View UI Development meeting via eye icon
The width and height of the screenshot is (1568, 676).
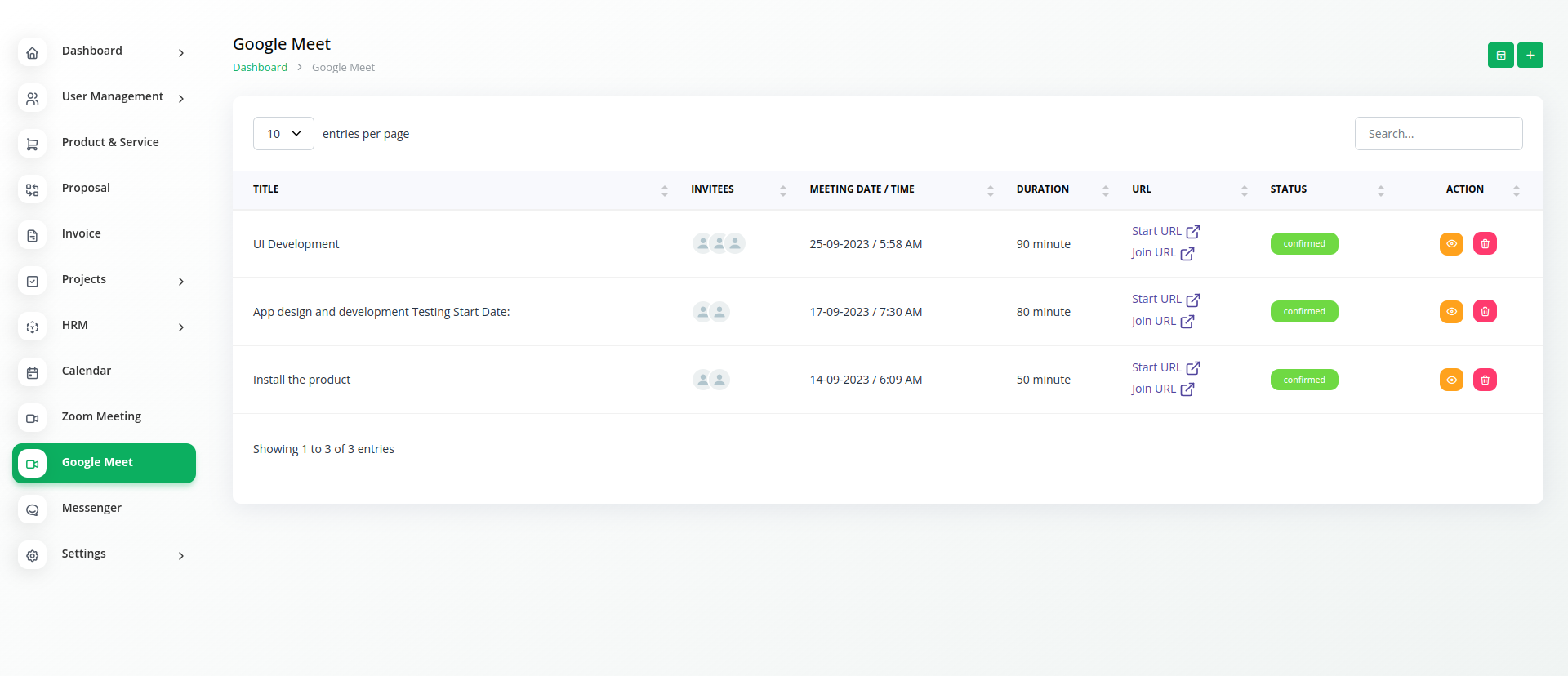tap(1450, 243)
